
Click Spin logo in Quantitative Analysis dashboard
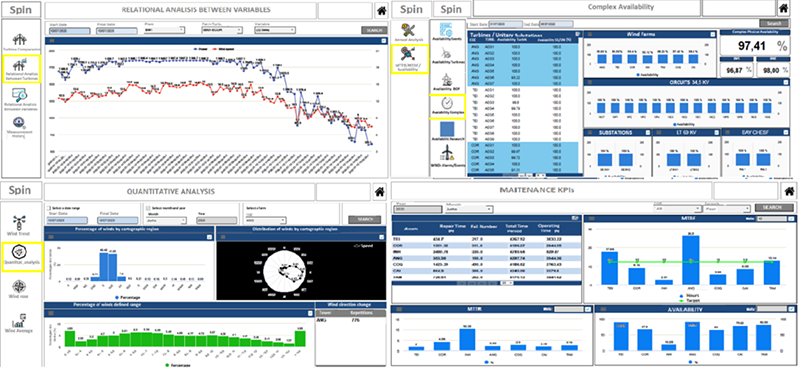click(20, 190)
